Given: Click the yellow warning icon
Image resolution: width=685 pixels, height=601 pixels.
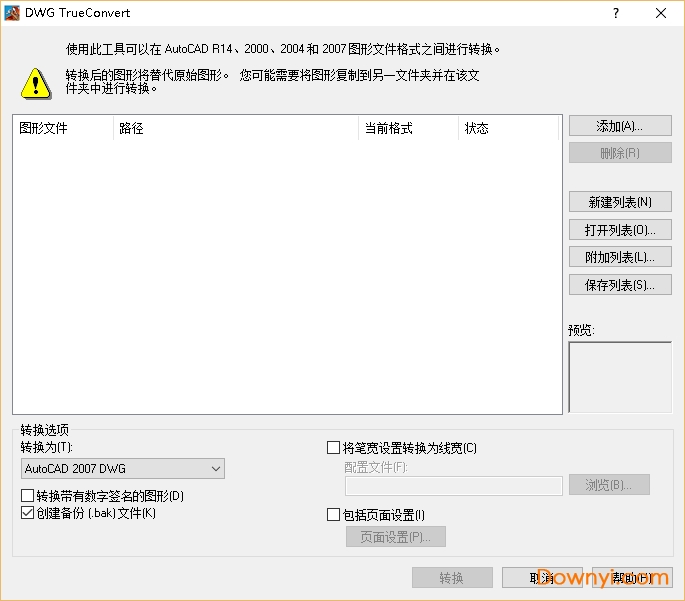Looking at the screenshot, I should (36, 82).
